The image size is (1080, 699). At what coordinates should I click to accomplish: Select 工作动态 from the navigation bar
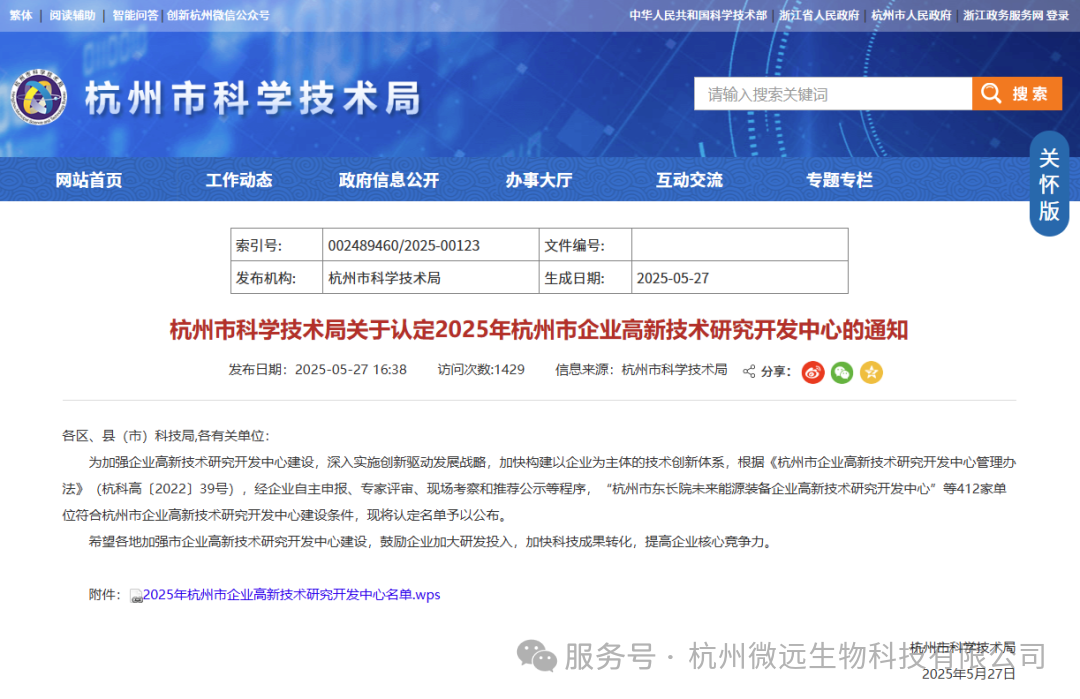coord(238,180)
